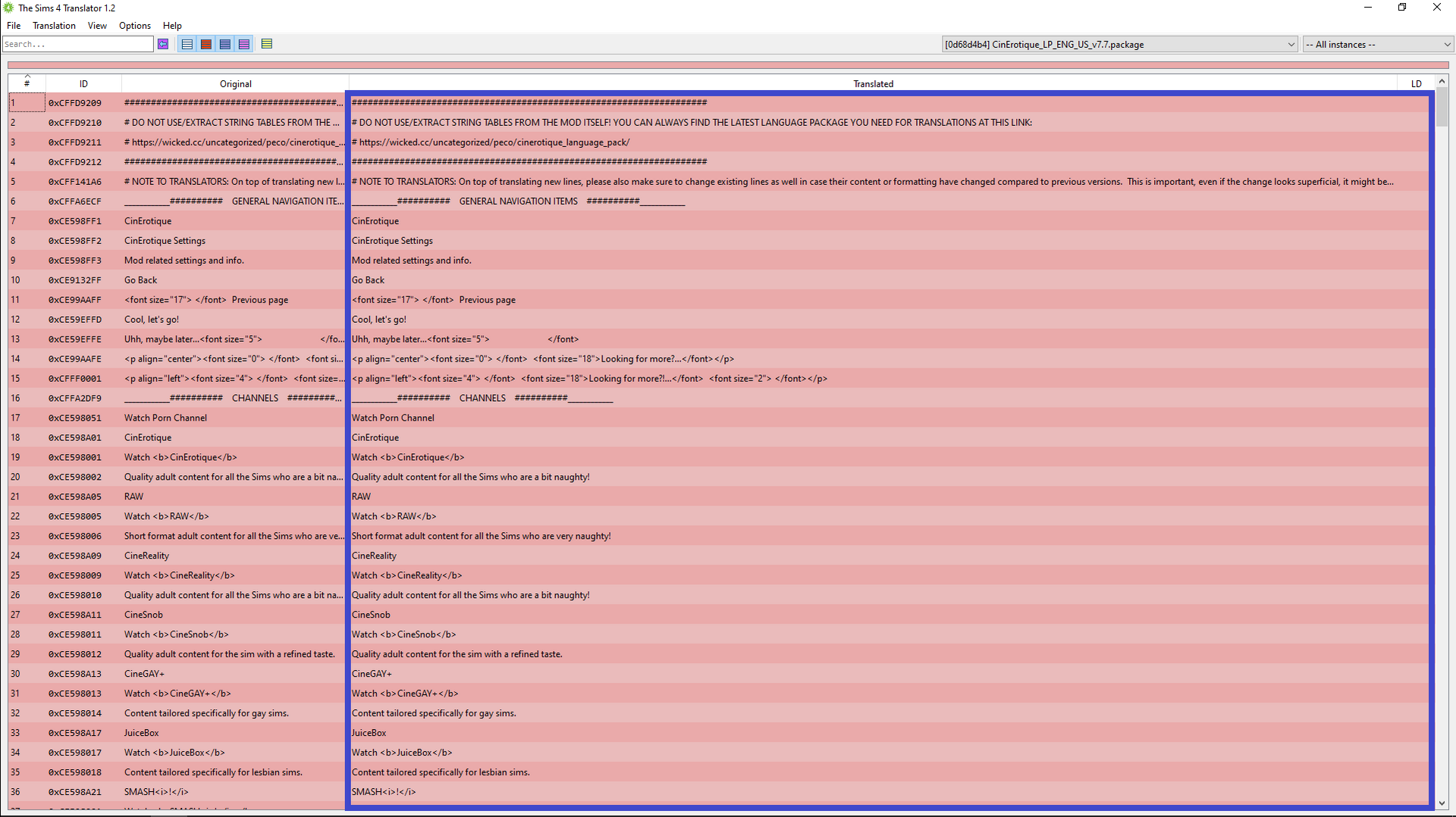Sort by the Original column header
This screenshot has width=1456, height=817.
pos(235,83)
